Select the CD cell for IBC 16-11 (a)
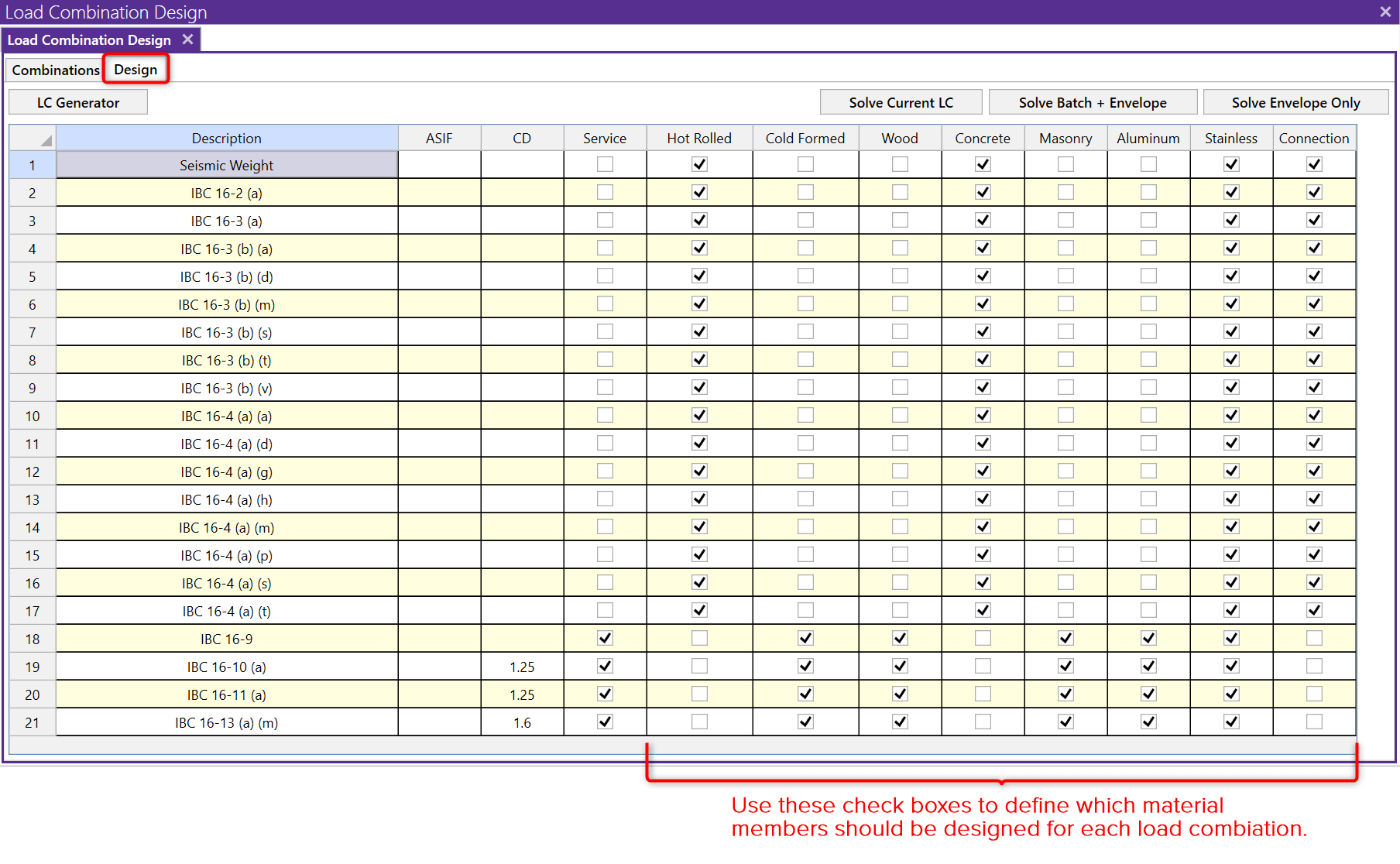Screen dimensions: 1400x864 coord(522,694)
